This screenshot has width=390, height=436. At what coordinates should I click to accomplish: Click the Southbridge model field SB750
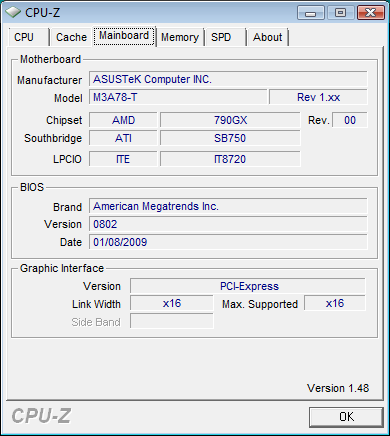tap(230, 138)
